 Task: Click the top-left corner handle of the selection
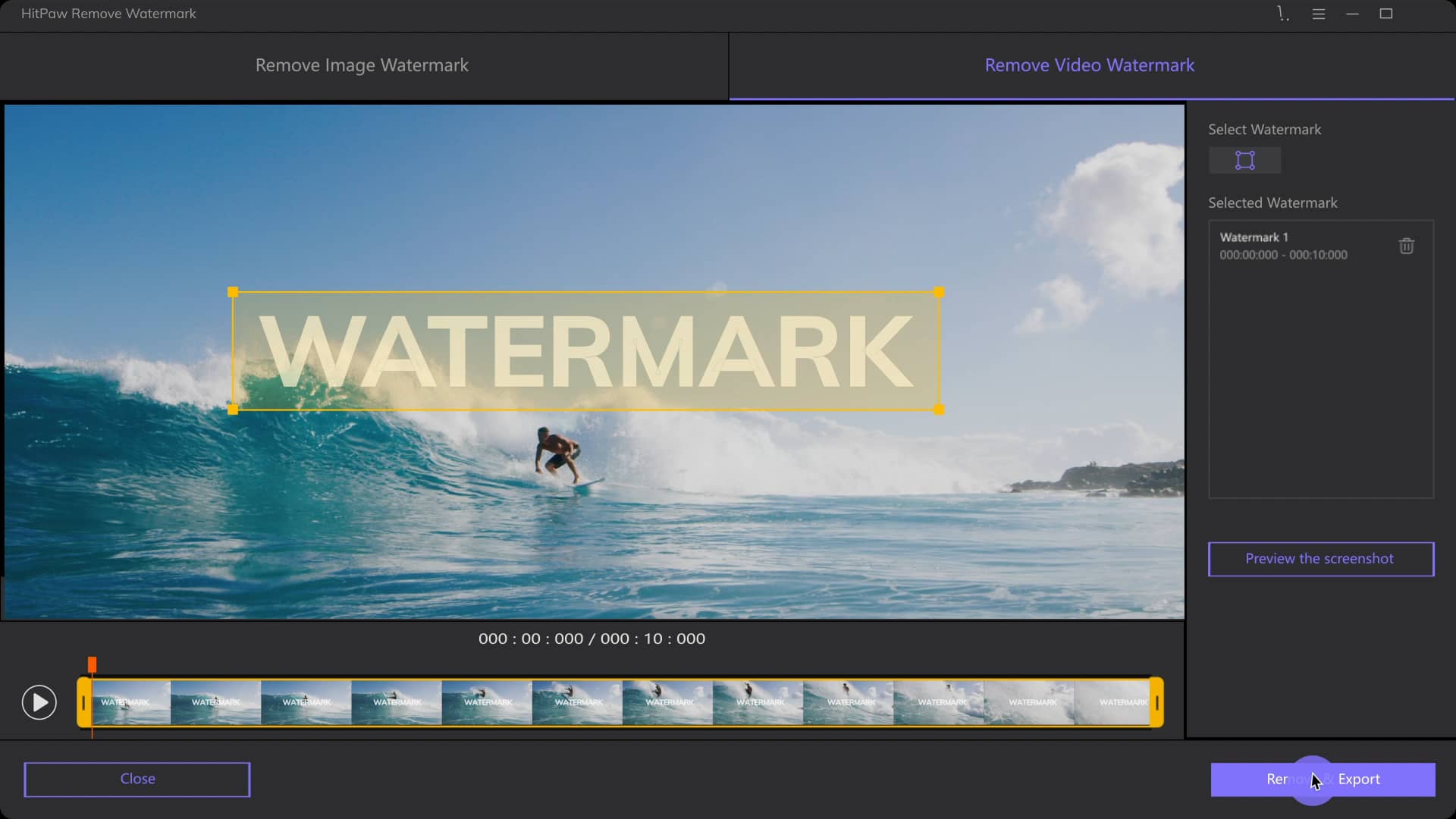click(233, 290)
